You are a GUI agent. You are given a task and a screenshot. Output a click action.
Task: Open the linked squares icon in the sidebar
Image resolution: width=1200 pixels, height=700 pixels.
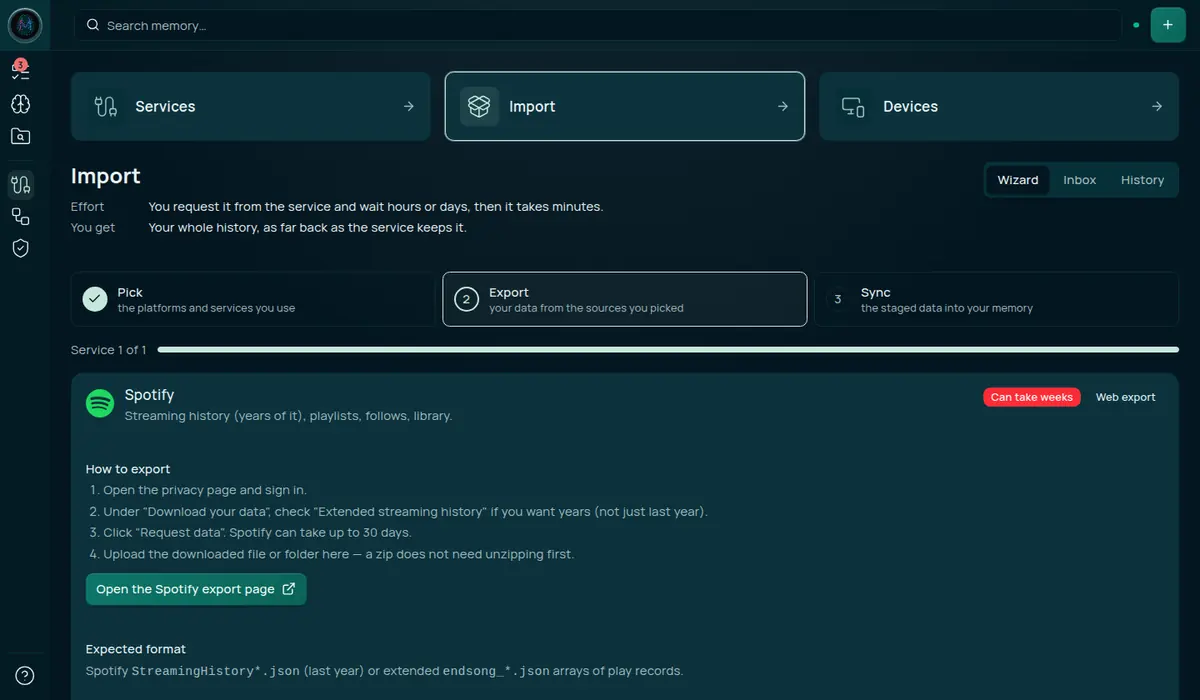point(20,216)
